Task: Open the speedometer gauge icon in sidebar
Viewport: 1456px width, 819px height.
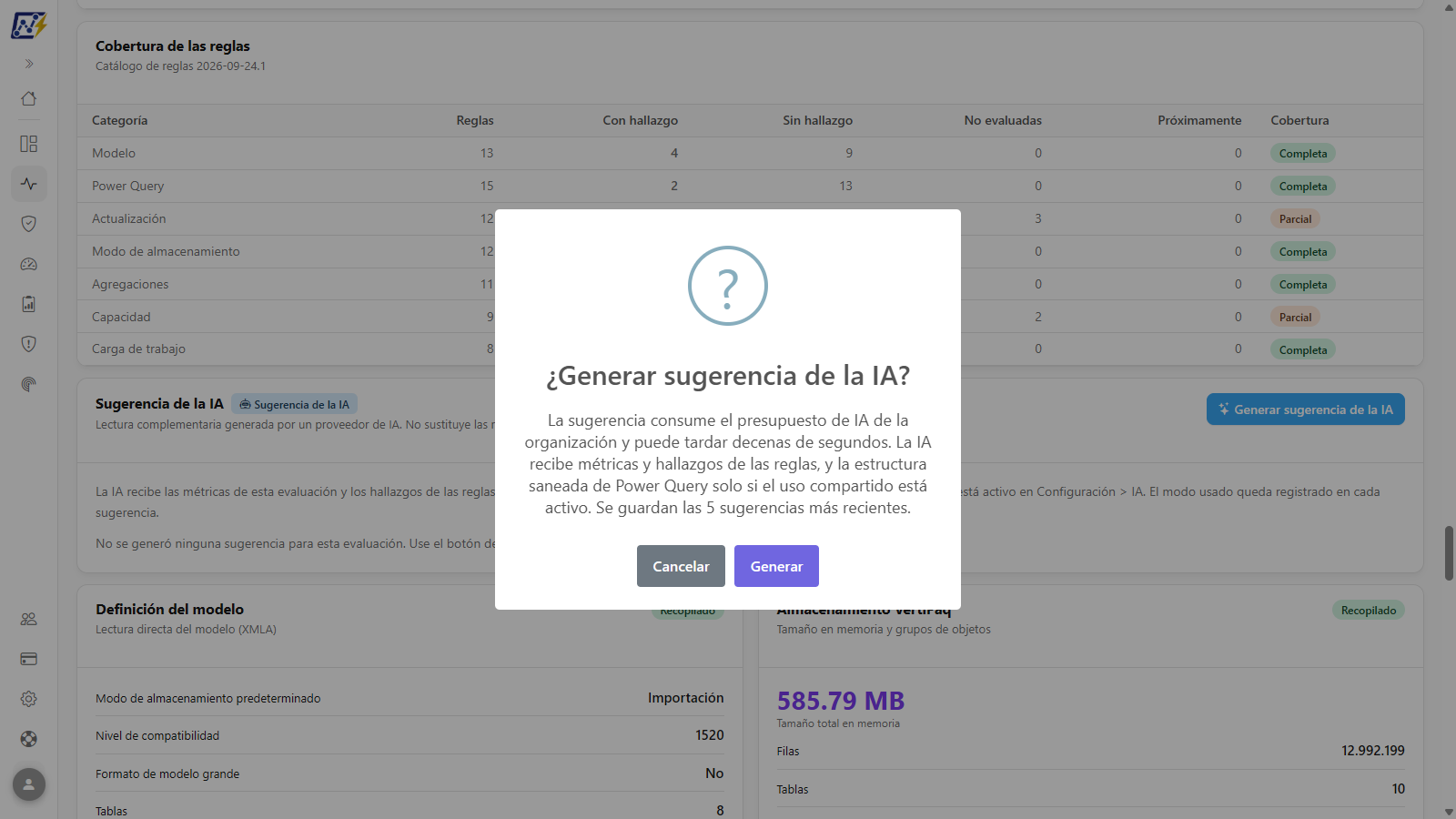Action: click(x=29, y=264)
